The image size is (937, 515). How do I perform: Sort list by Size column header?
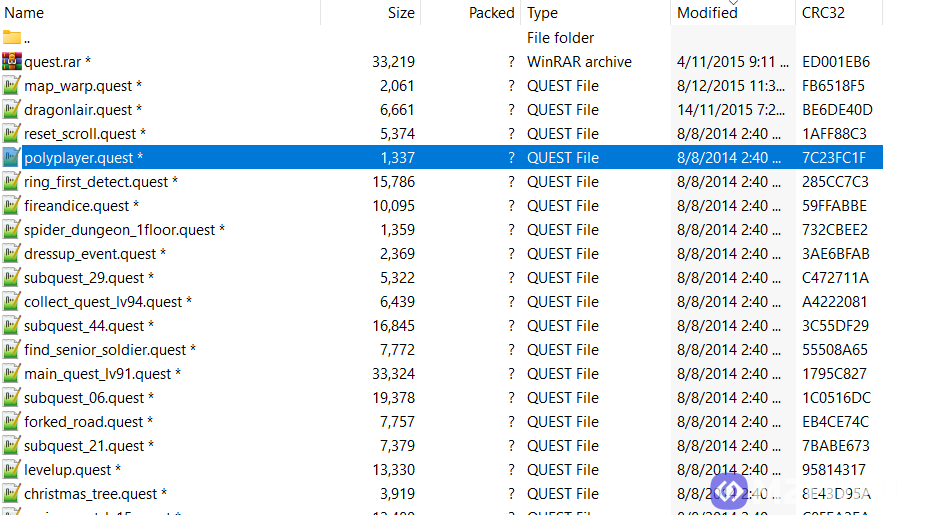(x=400, y=13)
